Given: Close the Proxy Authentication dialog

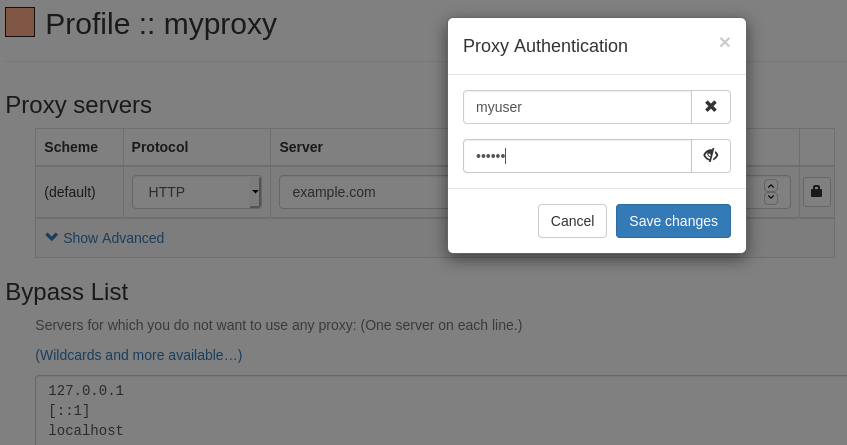Looking at the screenshot, I should pos(725,42).
